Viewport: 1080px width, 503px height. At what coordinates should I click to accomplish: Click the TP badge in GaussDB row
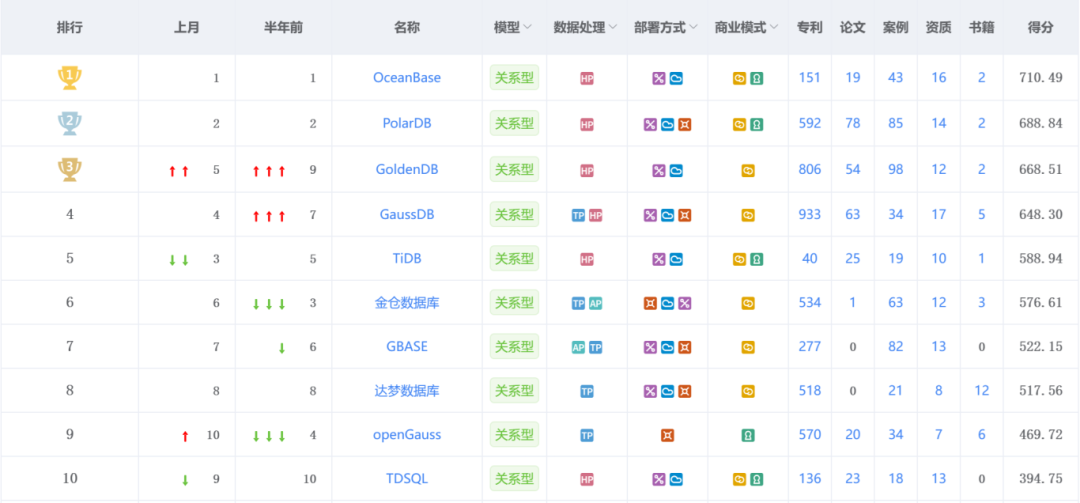pos(579,216)
